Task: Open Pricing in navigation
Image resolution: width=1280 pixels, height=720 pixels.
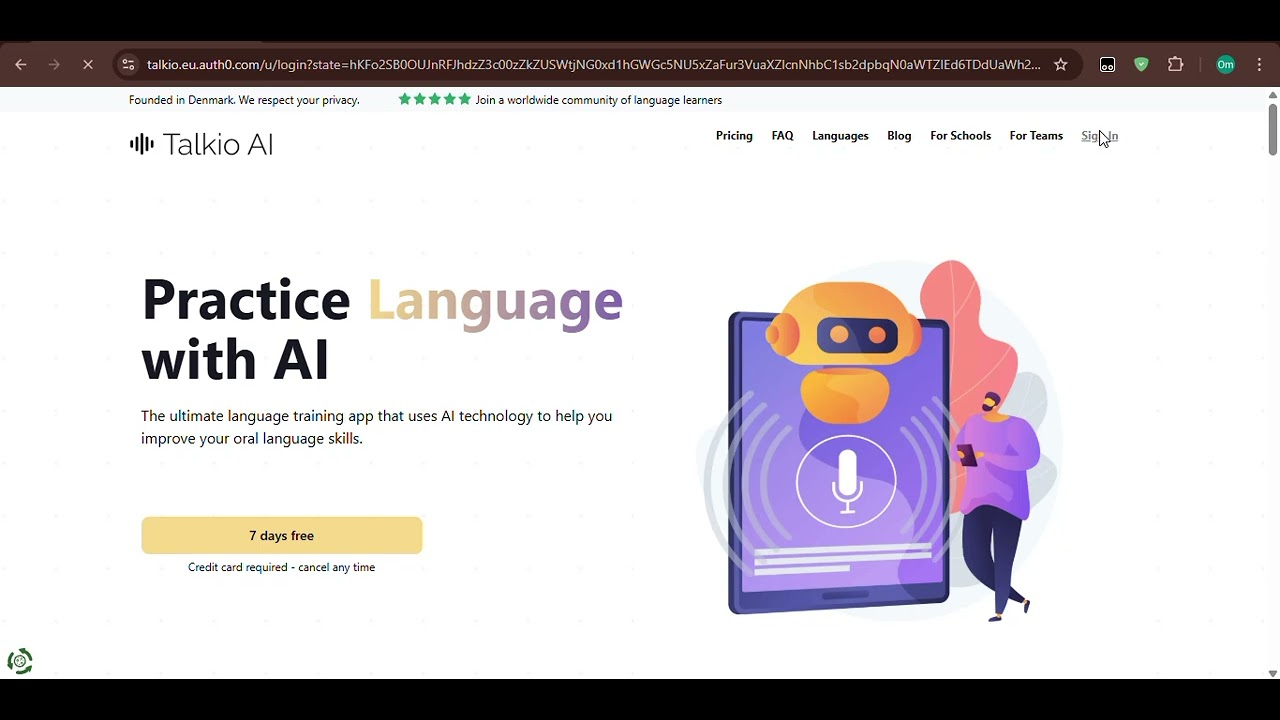Action: click(734, 136)
